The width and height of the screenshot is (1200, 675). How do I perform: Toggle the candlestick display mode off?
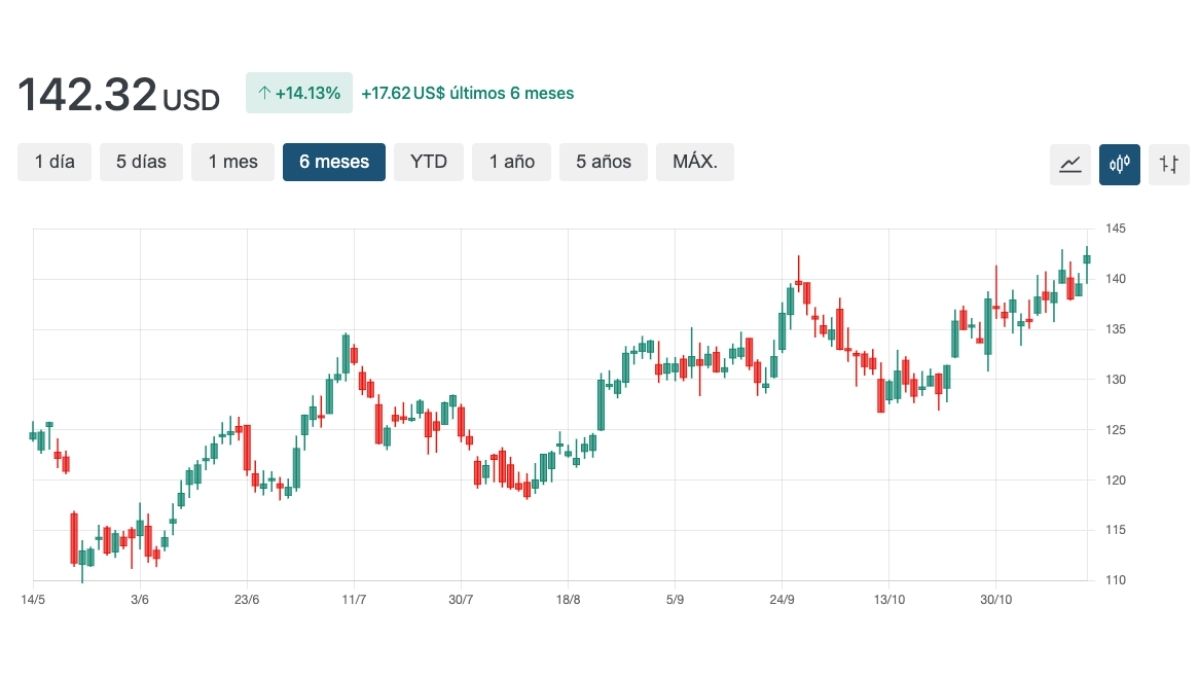[1119, 165]
